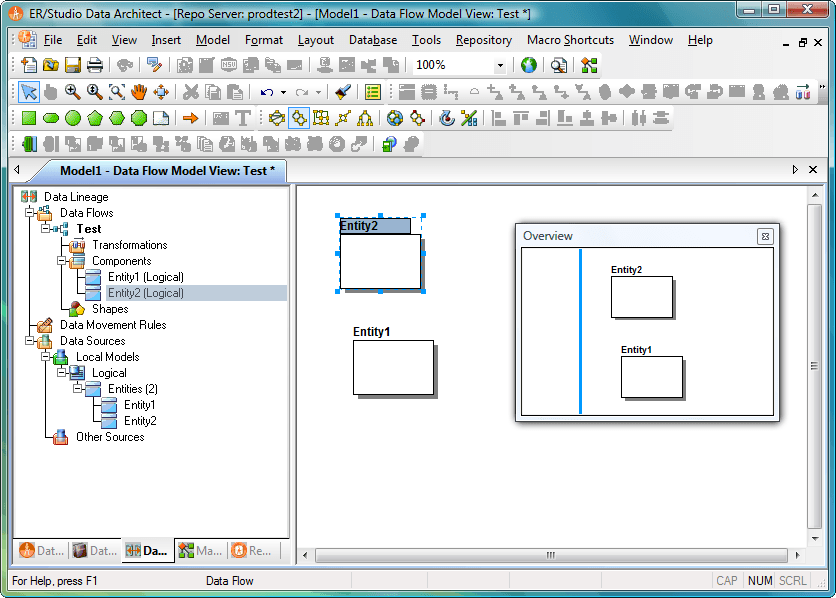Open the Tools menu
This screenshot has height=598, width=836.
tap(426, 40)
